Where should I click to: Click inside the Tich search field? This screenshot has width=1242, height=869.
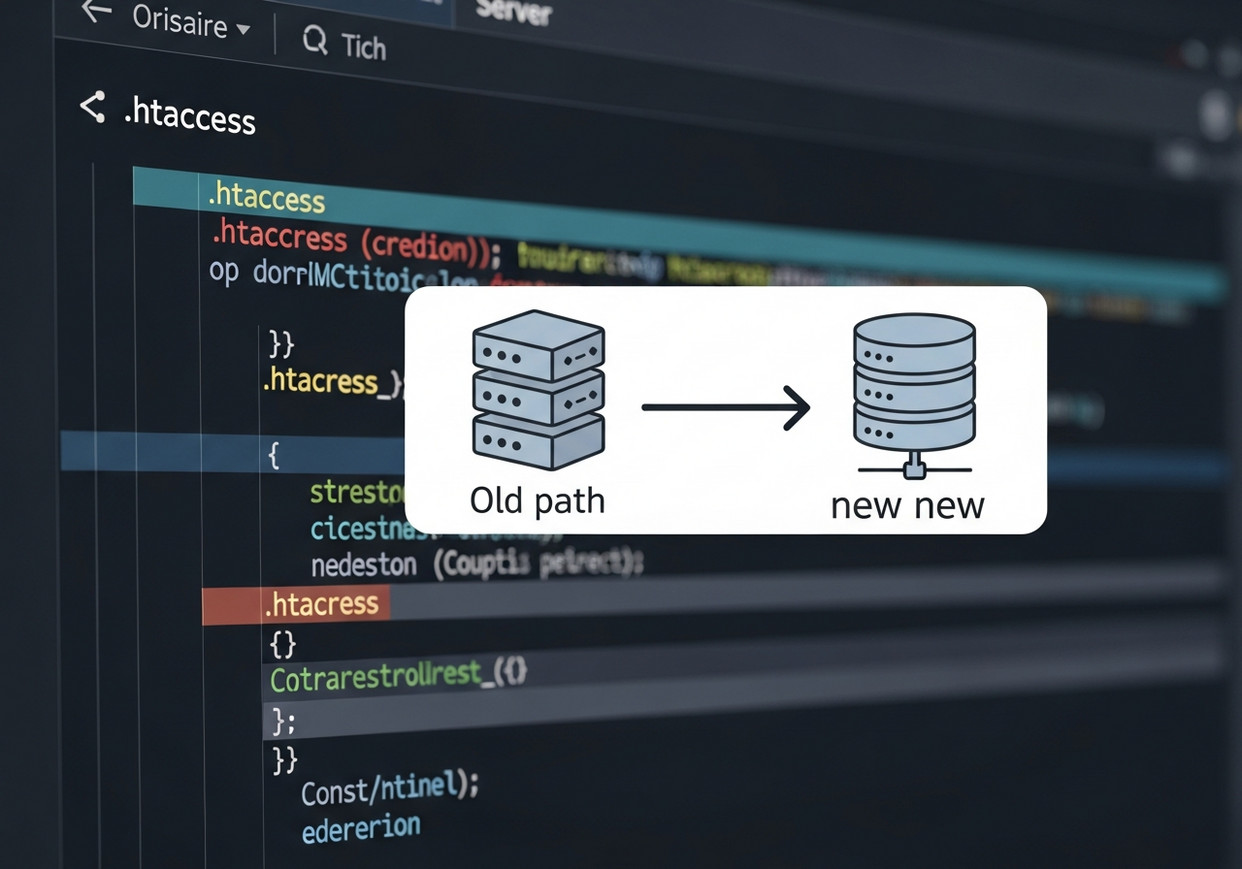(x=367, y=45)
